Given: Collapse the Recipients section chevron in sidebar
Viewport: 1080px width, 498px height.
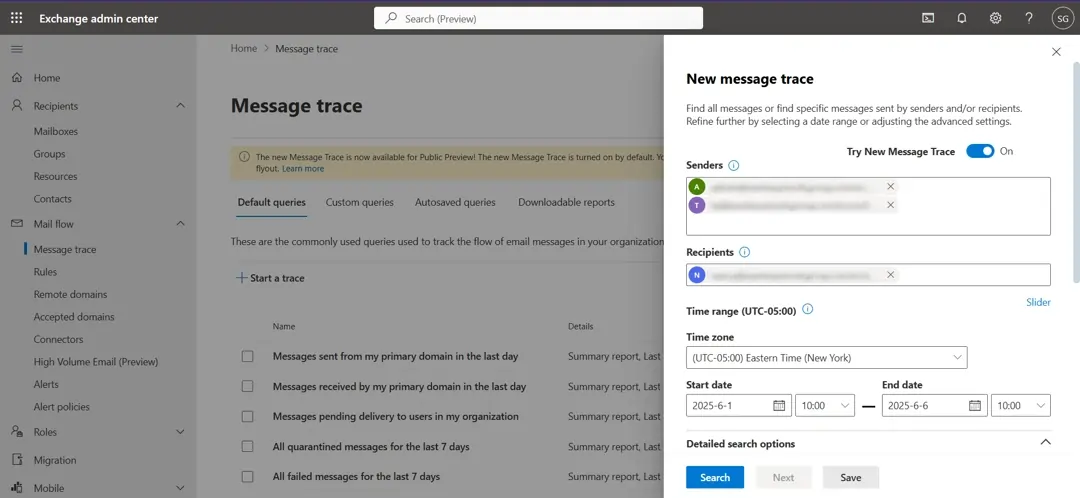Looking at the screenshot, I should pyautogui.click(x=180, y=105).
